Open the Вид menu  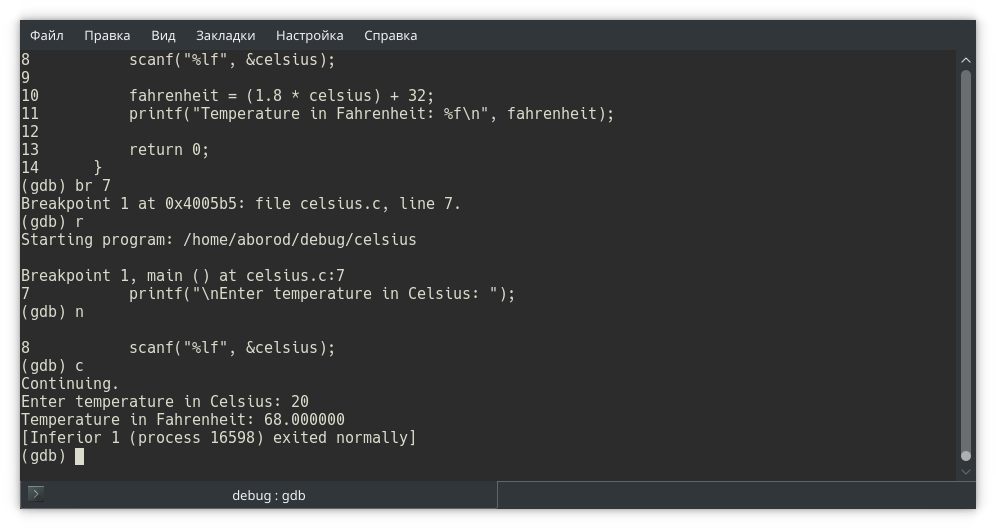[x=163, y=35]
